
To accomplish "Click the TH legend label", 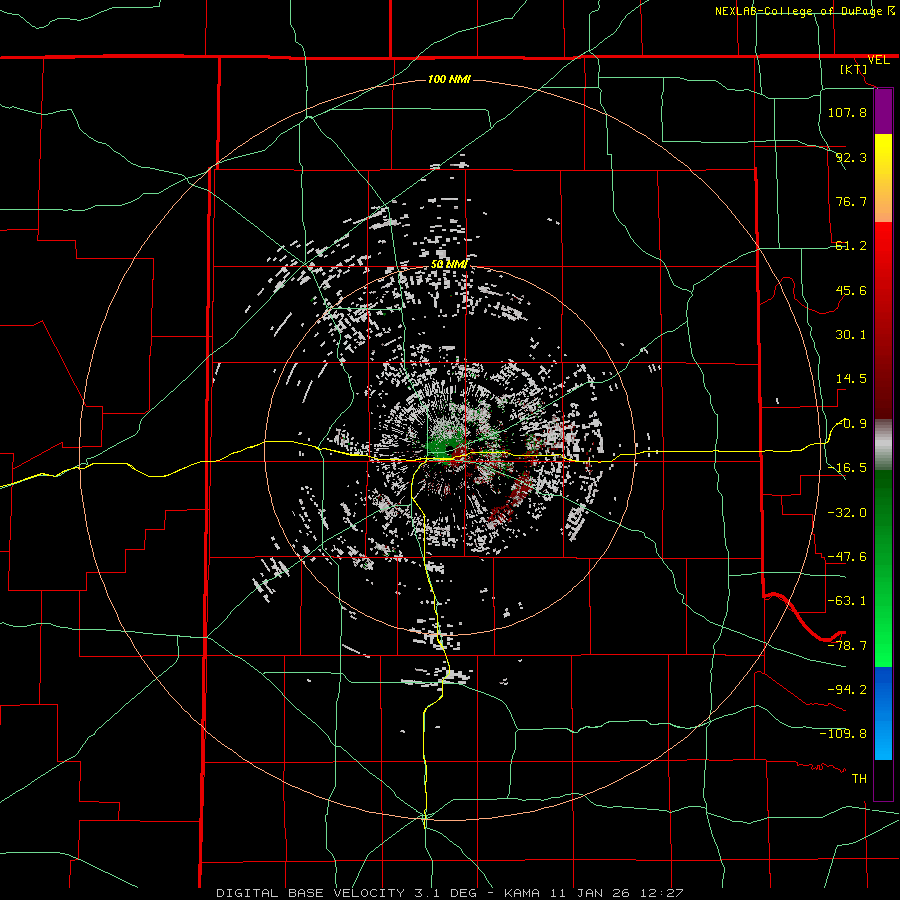I will click(x=859, y=779).
